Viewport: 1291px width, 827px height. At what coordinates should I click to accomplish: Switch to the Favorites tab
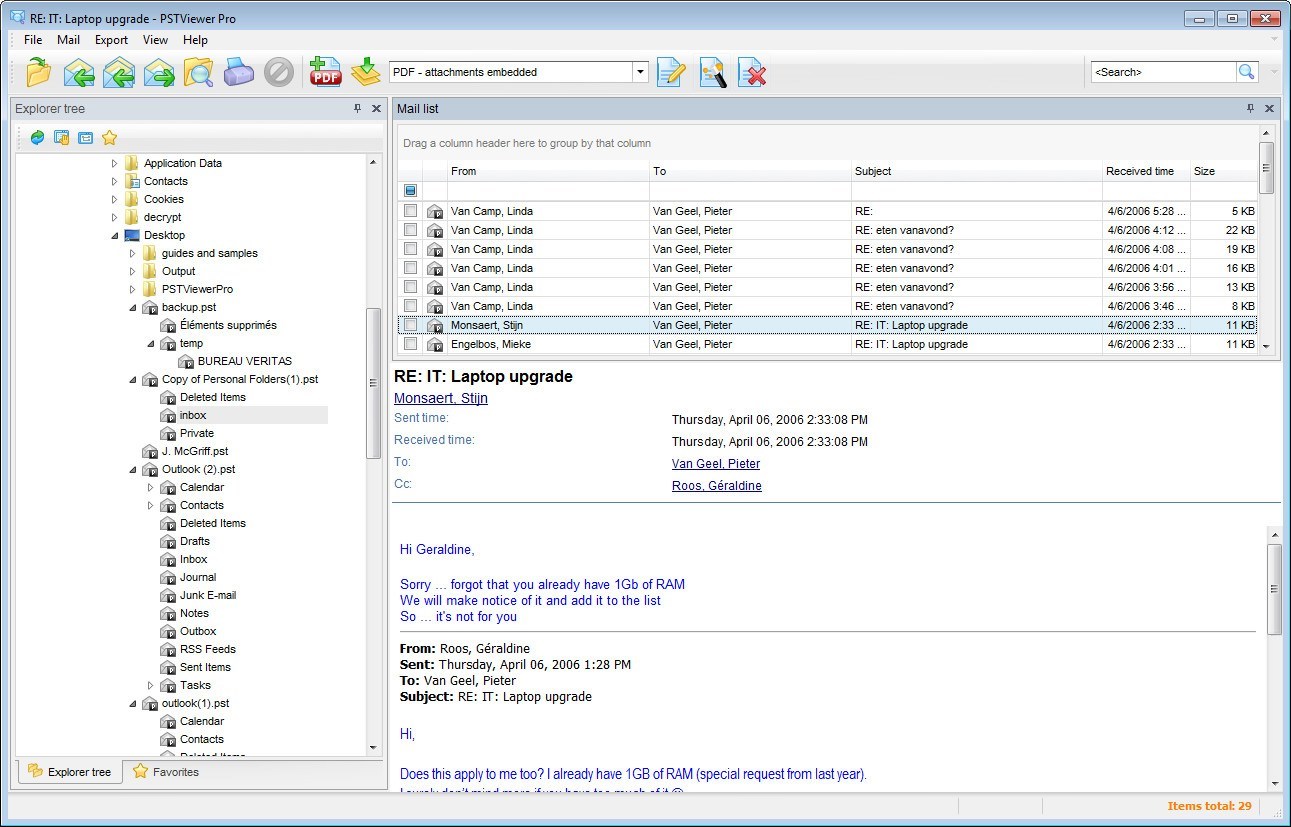[x=166, y=772]
